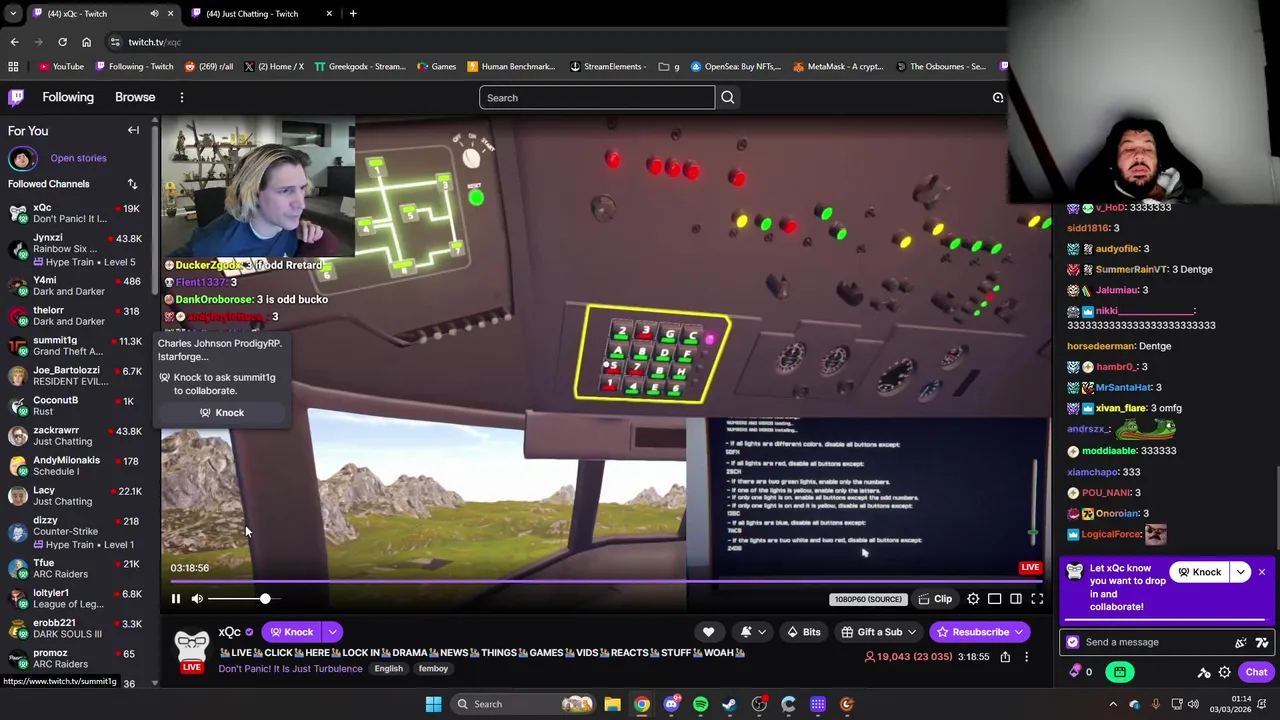The image size is (1280, 720).
Task: Select the English tag
Action: [x=388, y=669]
